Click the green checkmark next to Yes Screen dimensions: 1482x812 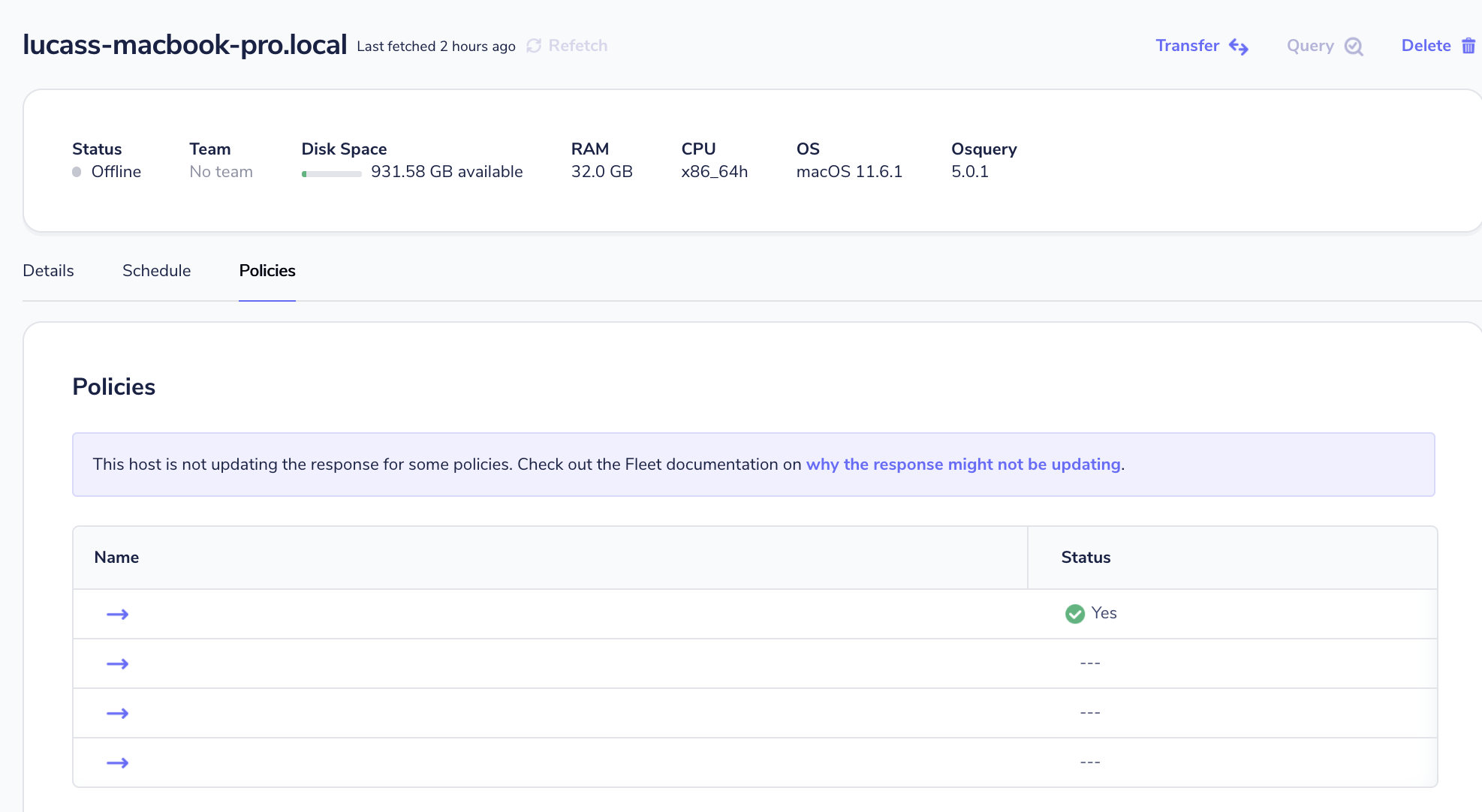click(x=1074, y=613)
